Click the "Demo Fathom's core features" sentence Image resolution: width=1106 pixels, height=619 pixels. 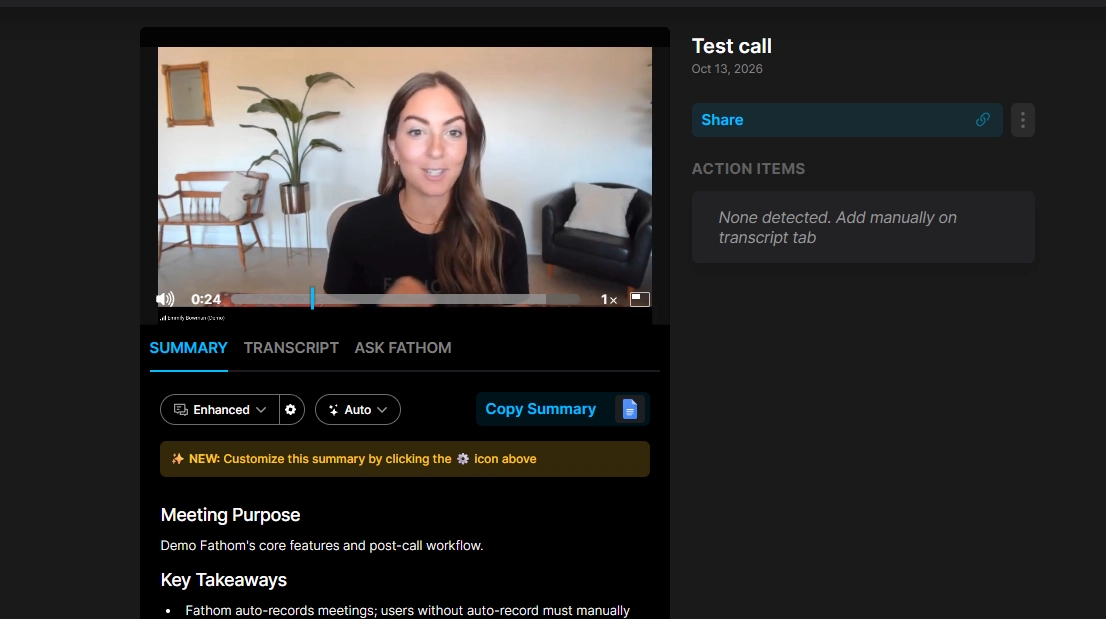point(322,546)
